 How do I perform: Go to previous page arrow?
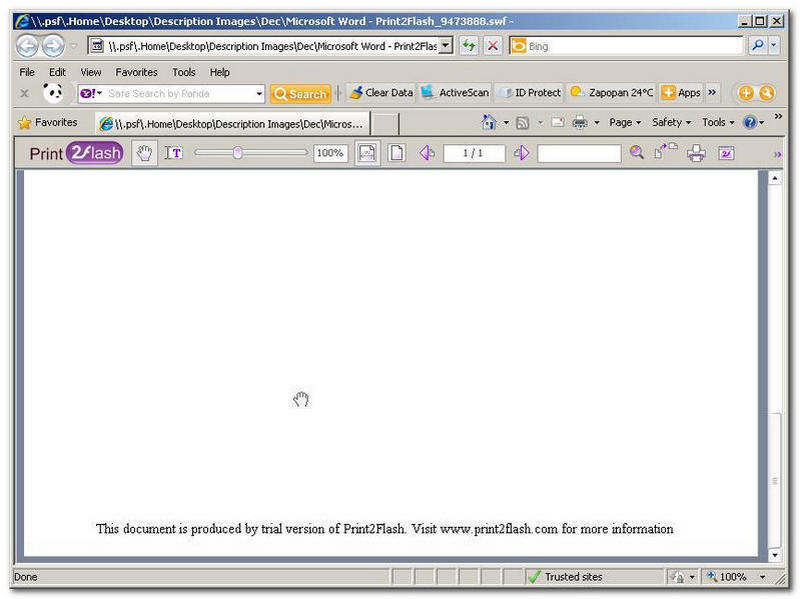click(x=427, y=153)
